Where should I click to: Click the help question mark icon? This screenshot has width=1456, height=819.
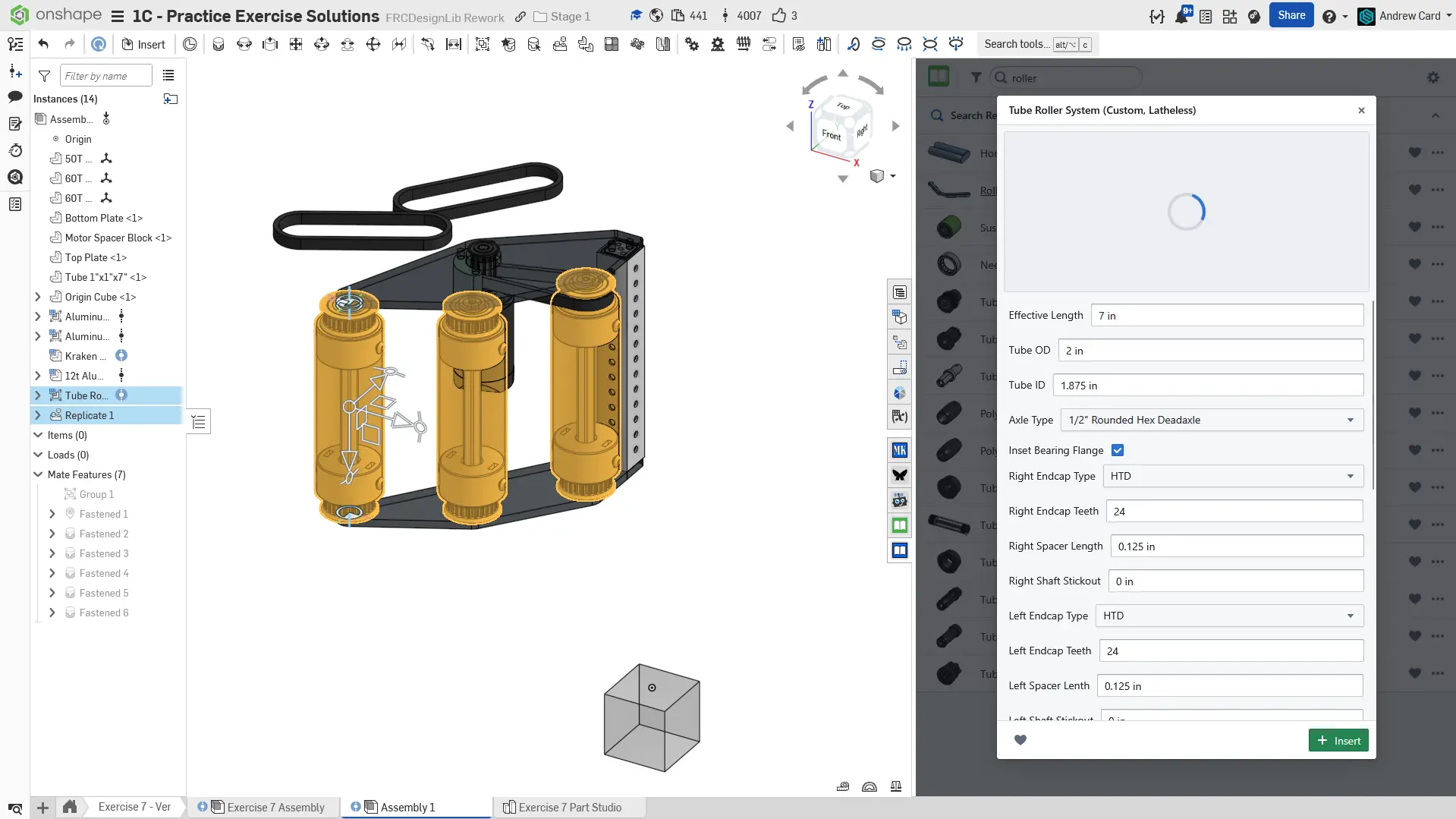click(x=1329, y=16)
